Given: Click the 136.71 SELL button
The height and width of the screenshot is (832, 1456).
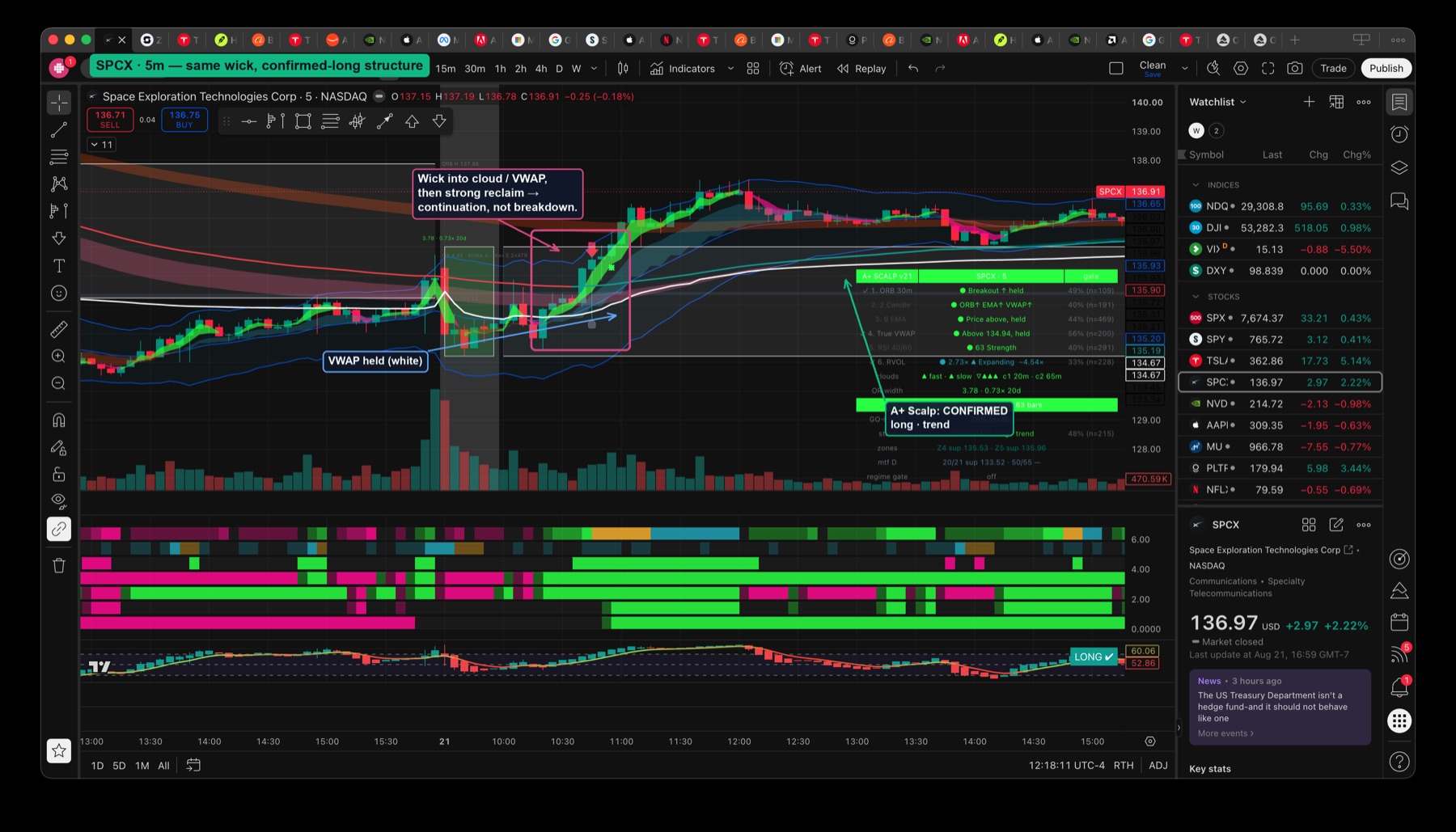Looking at the screenshot, I should (x=110, y=120).
